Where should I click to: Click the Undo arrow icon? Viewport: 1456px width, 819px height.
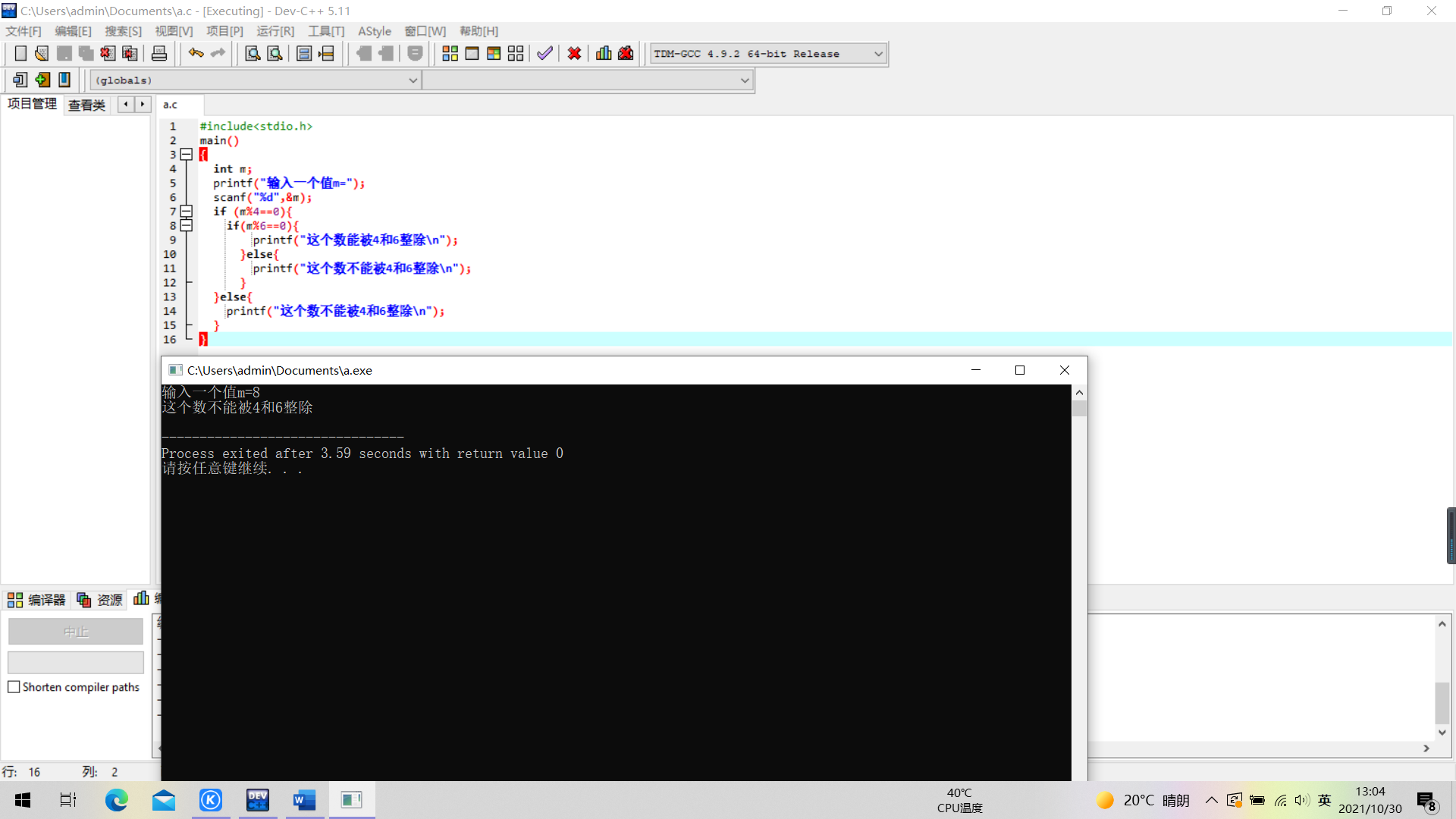196,54
